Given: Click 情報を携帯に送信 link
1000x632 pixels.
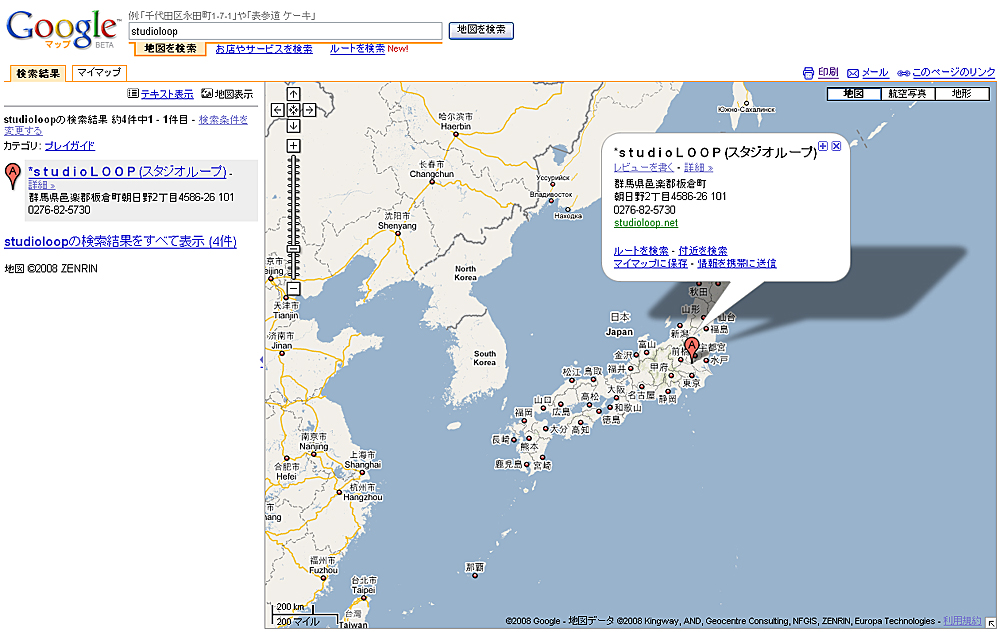Looking at the screenshot, I should (x=737, y=263).
